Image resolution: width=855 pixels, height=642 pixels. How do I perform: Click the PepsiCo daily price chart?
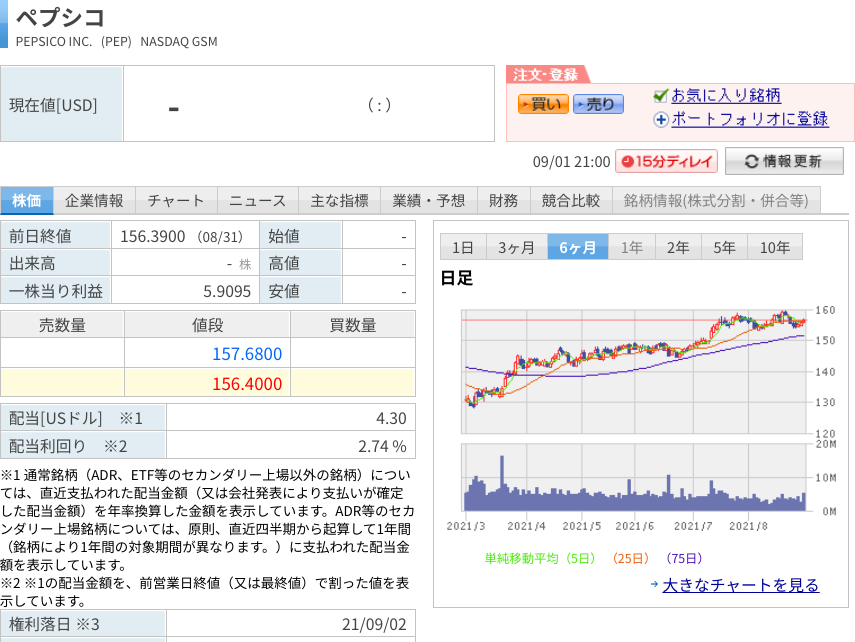(x=634, y=371)
